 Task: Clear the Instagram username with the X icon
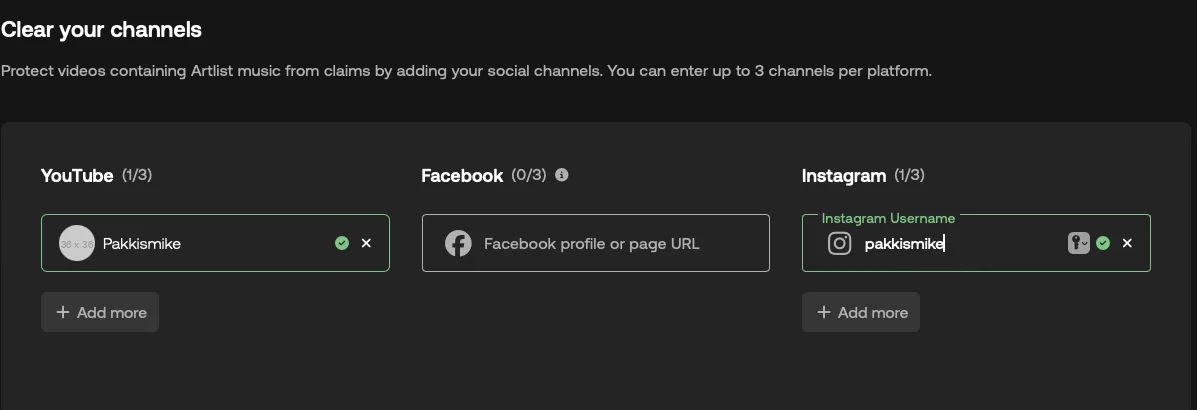tap(1127, 243)
